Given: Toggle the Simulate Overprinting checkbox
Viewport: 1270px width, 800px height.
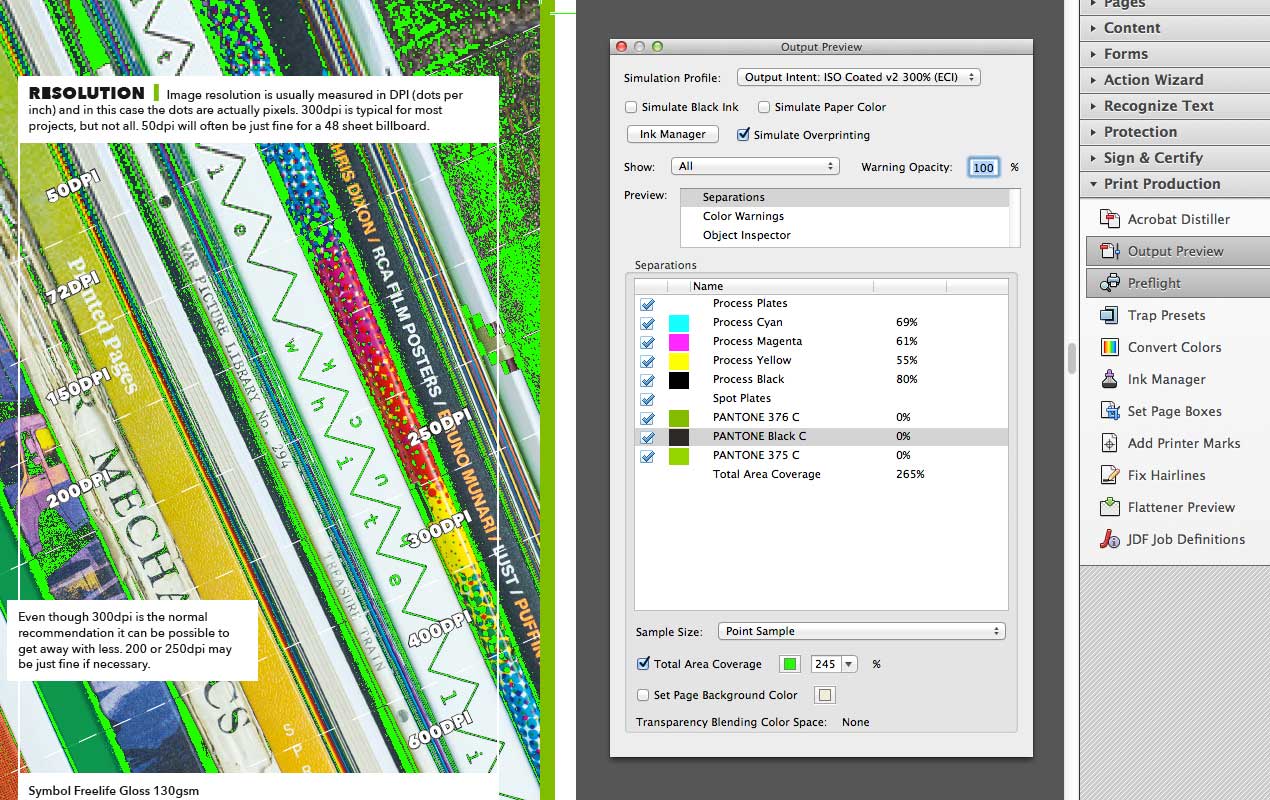Looking at the screenshot, I should (743, 135).
